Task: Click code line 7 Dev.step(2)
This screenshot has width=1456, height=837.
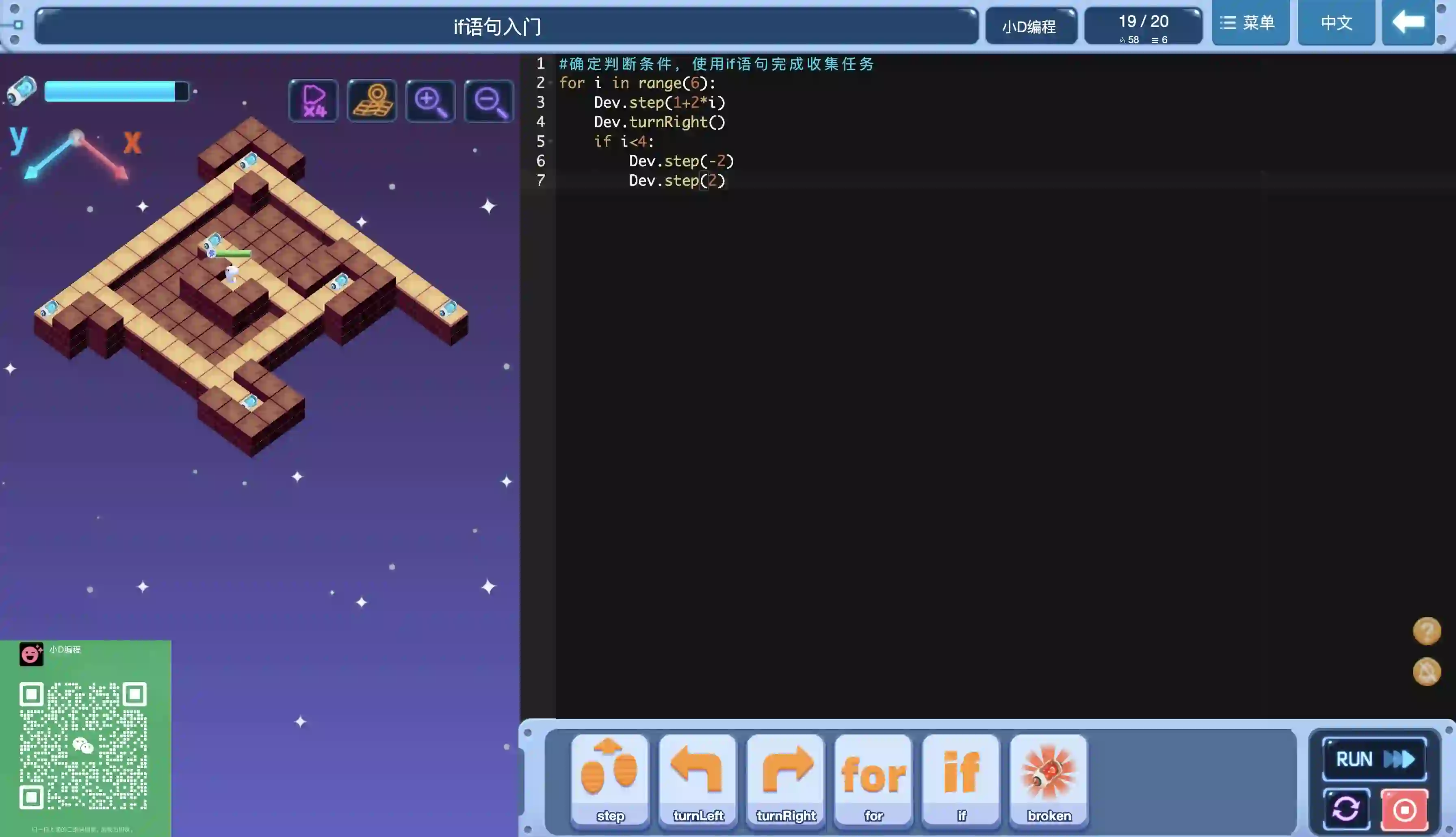Action: tap(677, 180)
